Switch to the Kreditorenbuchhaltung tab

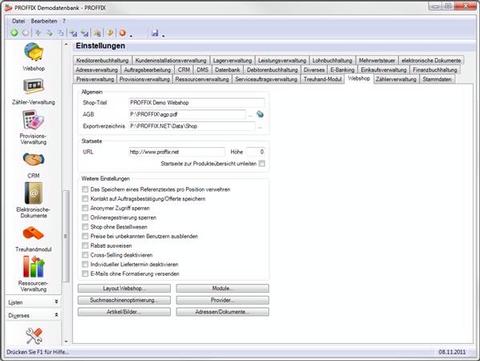(x=102, y=60)
